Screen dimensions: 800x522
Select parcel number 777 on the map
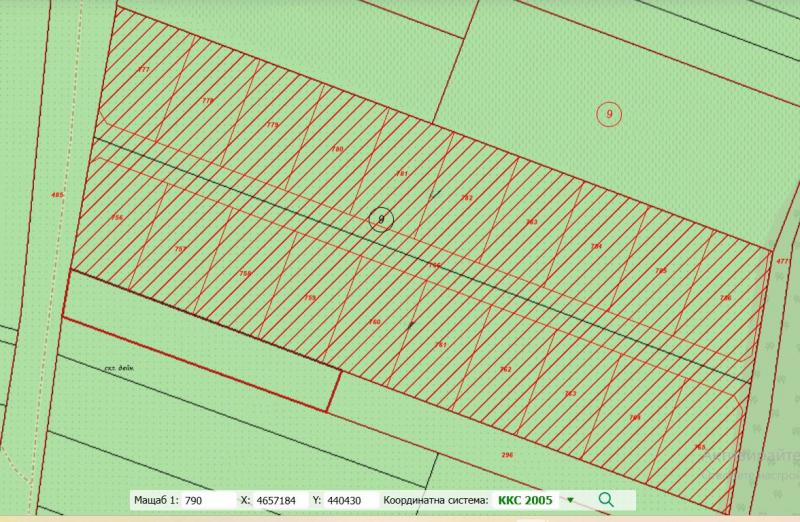[143, 70]
